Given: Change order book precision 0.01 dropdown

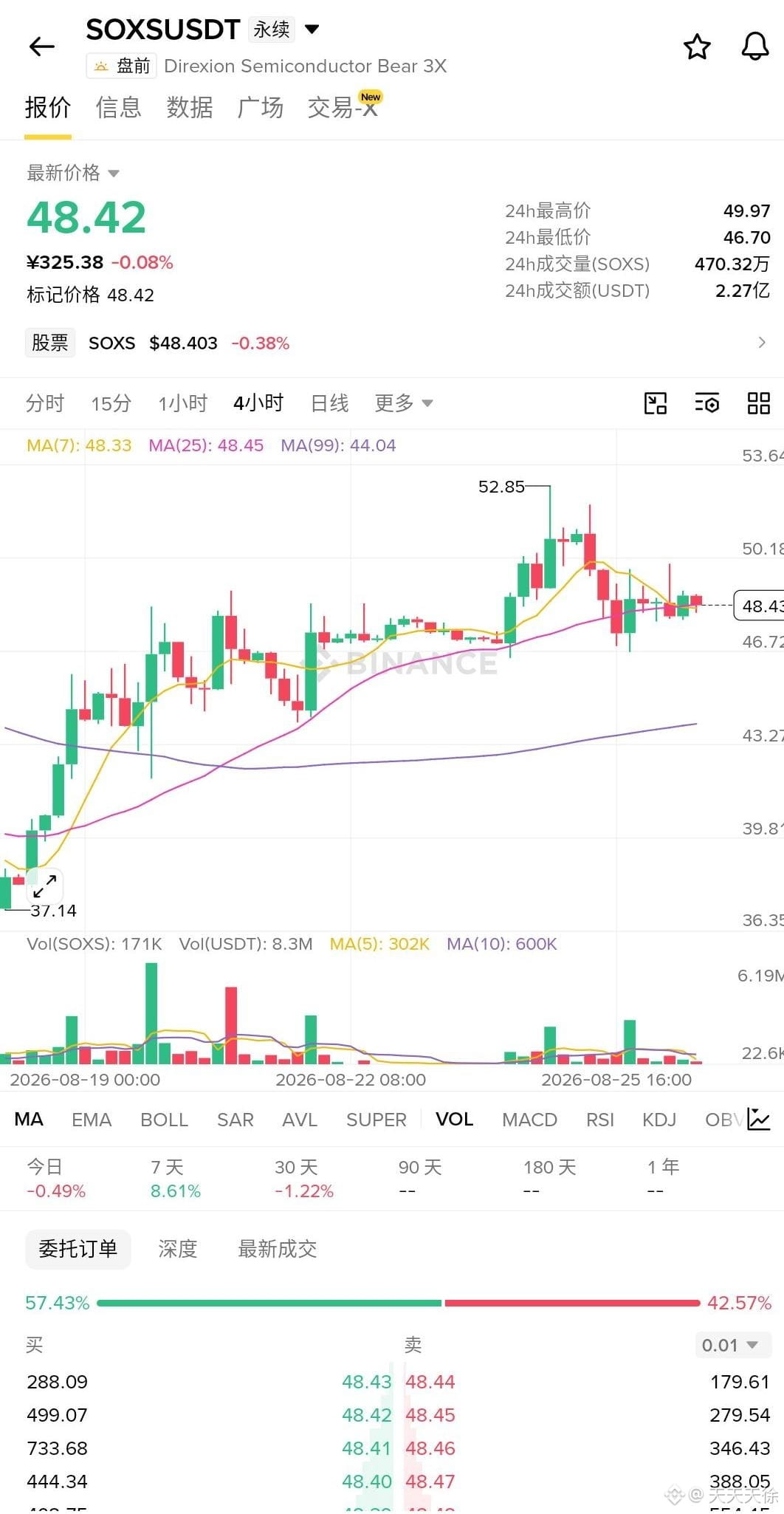Looking at the screenshot, I should pos(733,1345).
